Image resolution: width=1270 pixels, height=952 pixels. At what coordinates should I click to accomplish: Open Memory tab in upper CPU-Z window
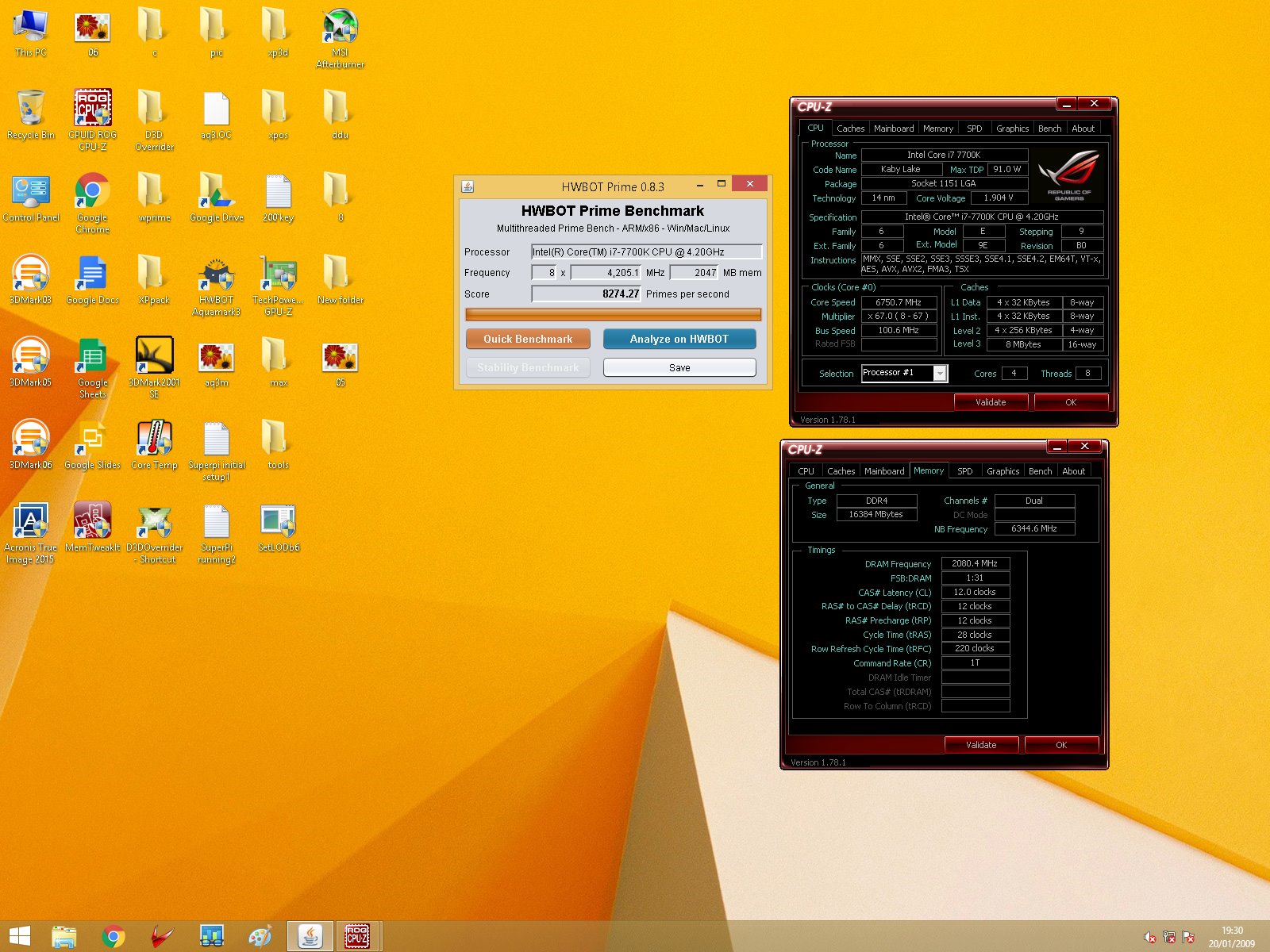(938, 128)
